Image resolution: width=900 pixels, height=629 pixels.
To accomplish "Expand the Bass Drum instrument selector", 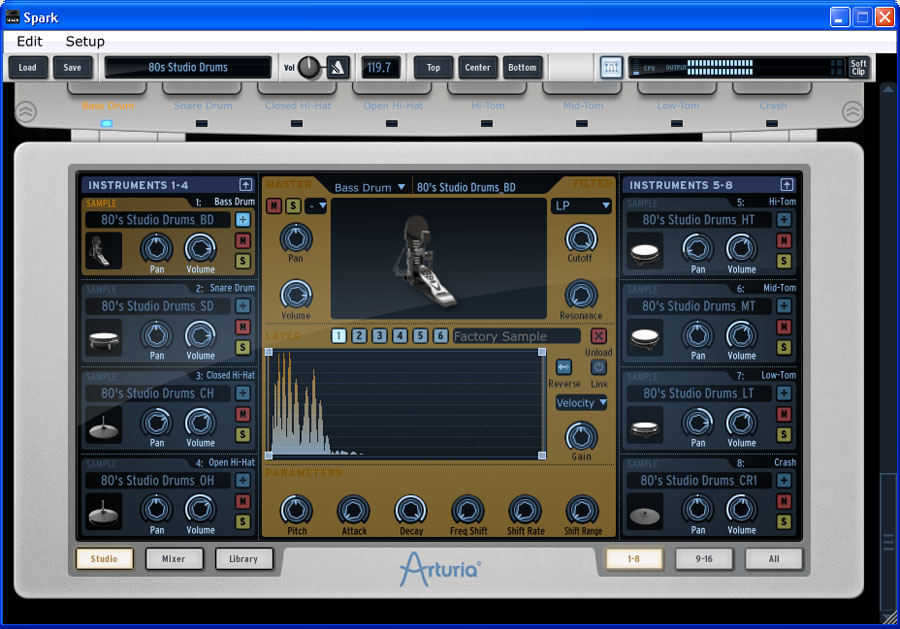I will [x=369, y=187].
